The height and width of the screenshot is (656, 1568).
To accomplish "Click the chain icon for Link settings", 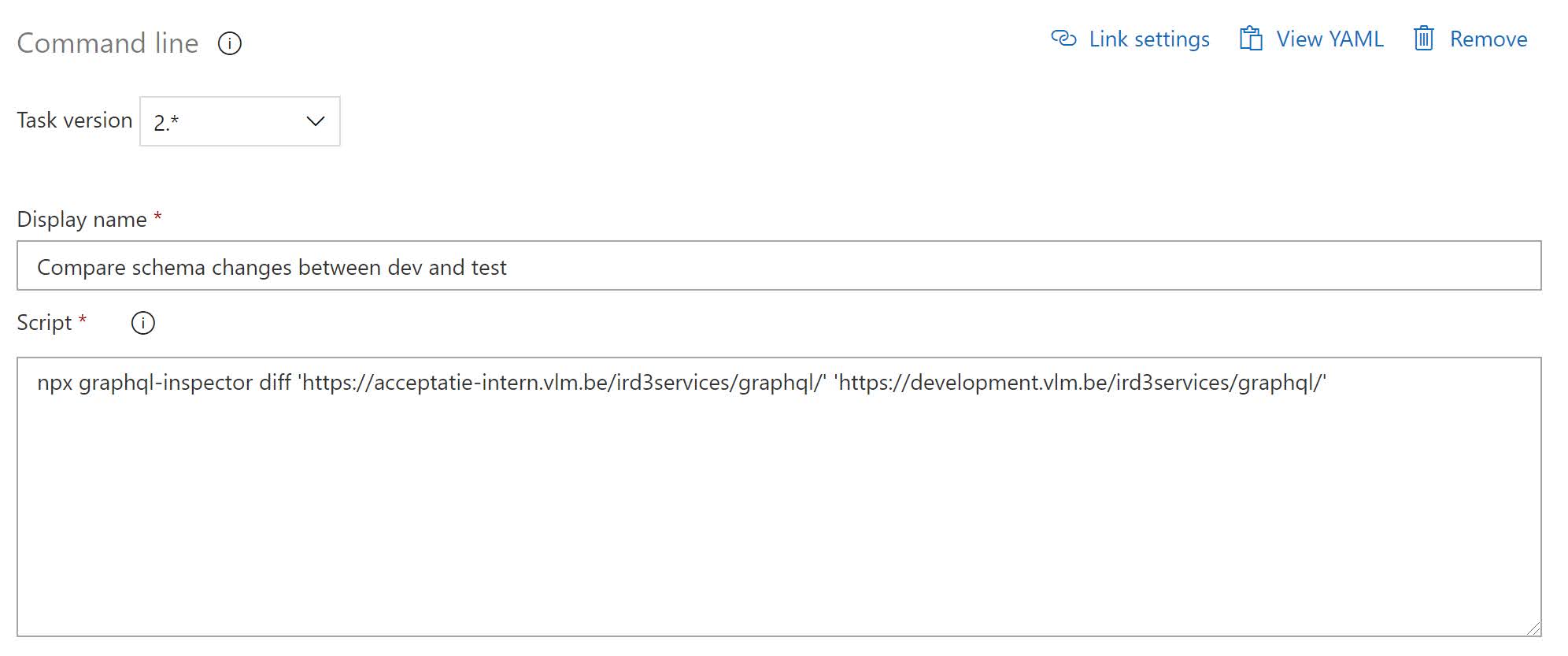I will pyautogui.click(x=1063, y=39).
